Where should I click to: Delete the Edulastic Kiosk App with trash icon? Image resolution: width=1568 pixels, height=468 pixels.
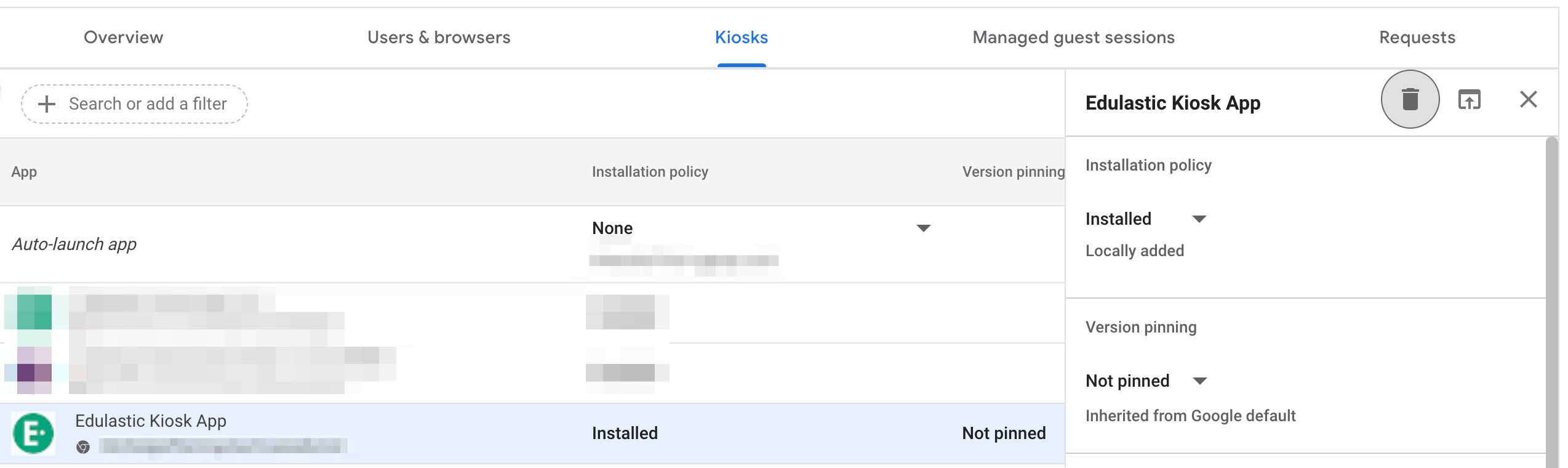tap(1410, 99)
